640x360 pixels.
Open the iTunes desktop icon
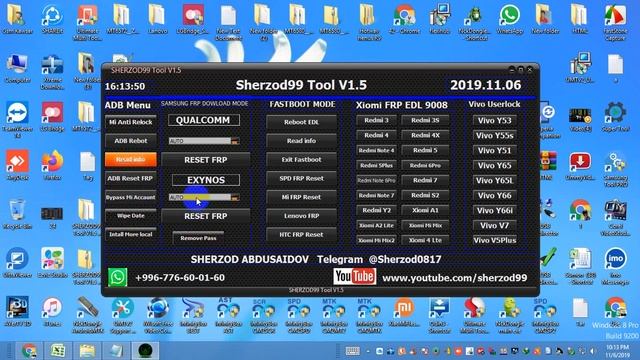tap(52, 312)
